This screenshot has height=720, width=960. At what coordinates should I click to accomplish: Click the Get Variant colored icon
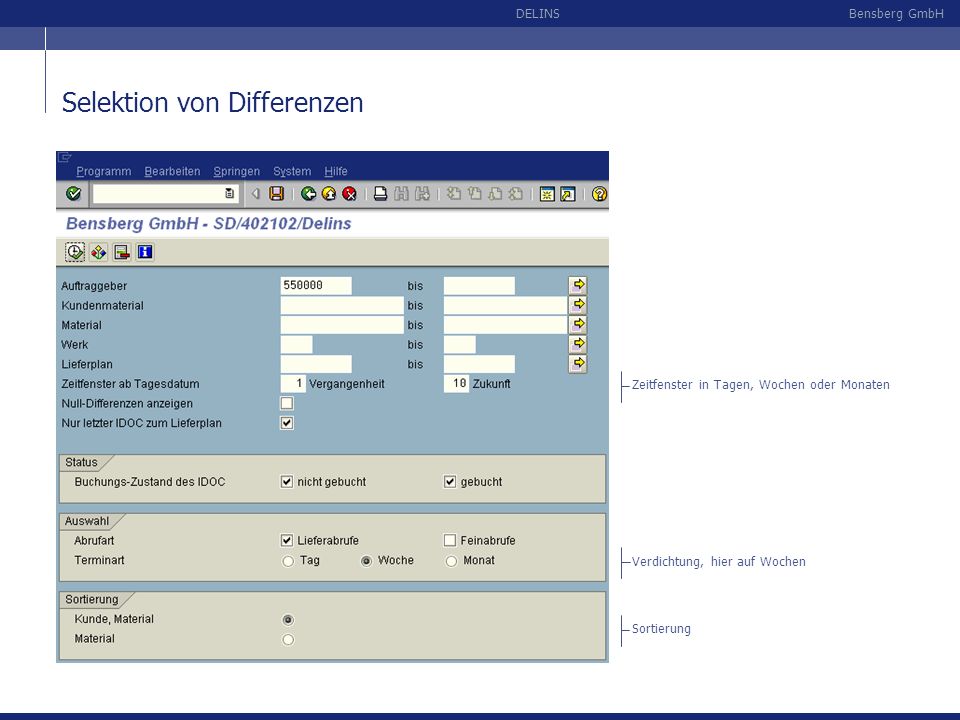(x=99, y=252)
